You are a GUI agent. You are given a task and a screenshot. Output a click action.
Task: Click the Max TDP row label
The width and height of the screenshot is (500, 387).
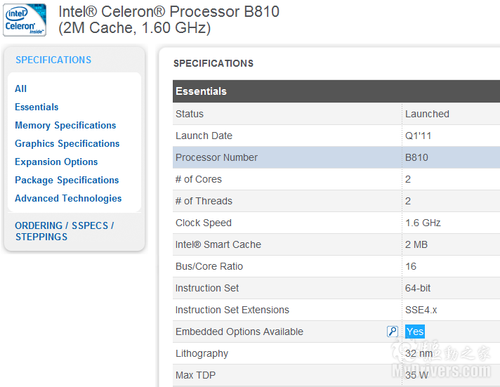click(x=196, y=375)
